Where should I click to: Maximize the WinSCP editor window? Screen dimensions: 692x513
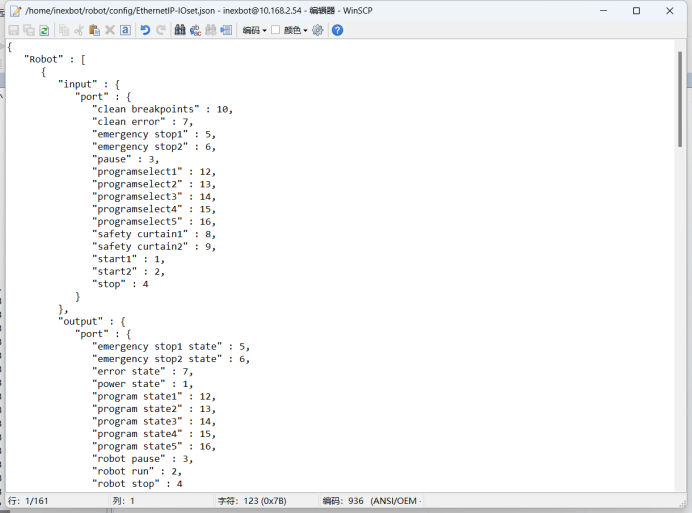(636, 10)
